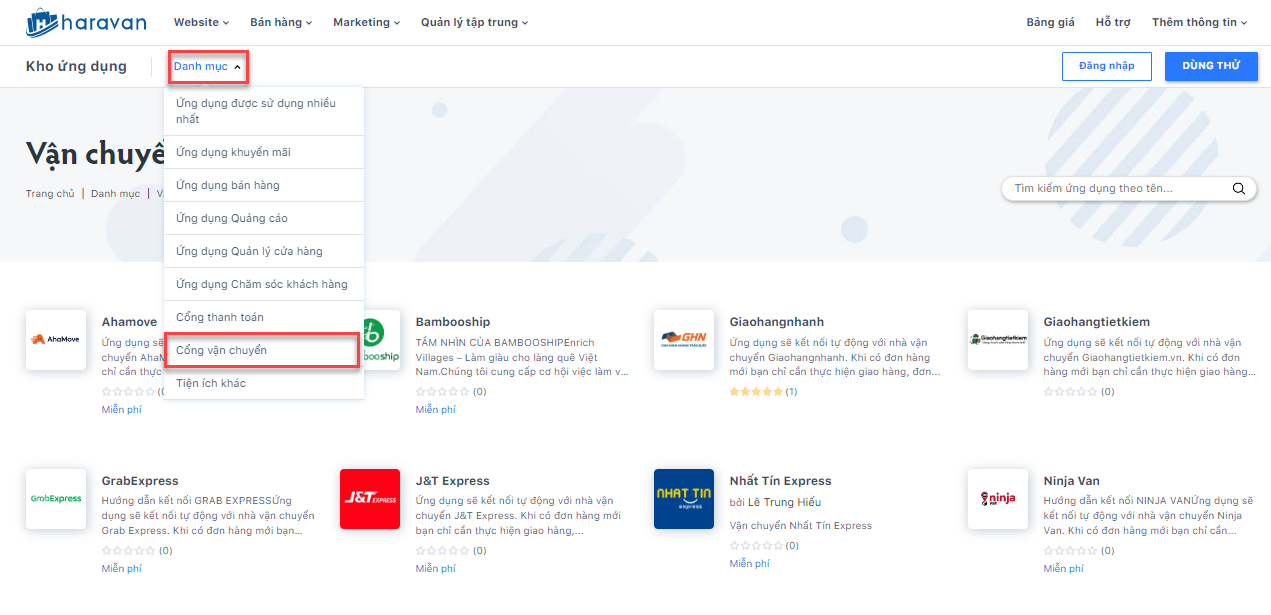
Task: Collapse the Danh mục category dropdown
Action: click(207, 67)
